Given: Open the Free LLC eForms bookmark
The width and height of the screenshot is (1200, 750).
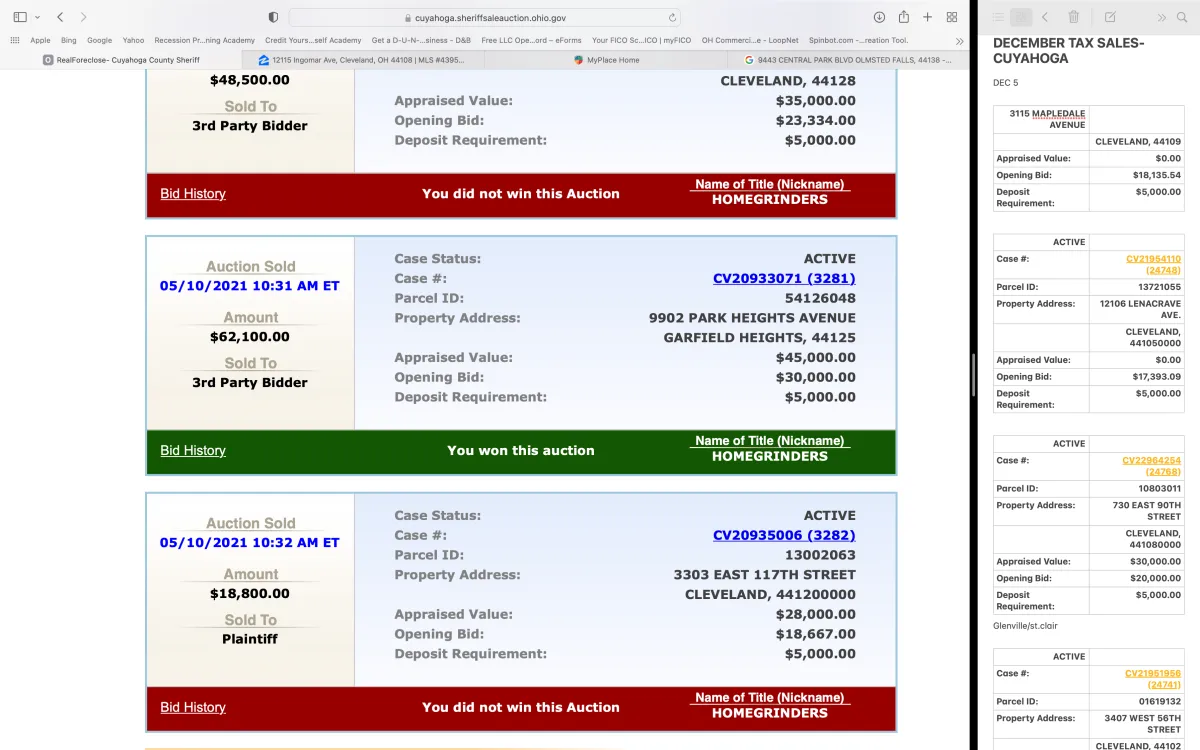Looking at the screenshot, I should [531, 41].
